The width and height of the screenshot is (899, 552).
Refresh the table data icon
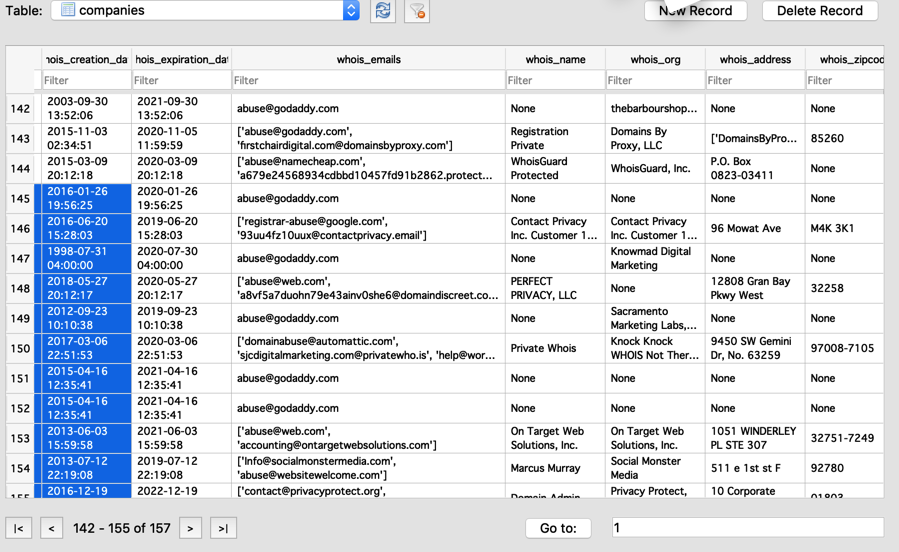pos(383,10)
